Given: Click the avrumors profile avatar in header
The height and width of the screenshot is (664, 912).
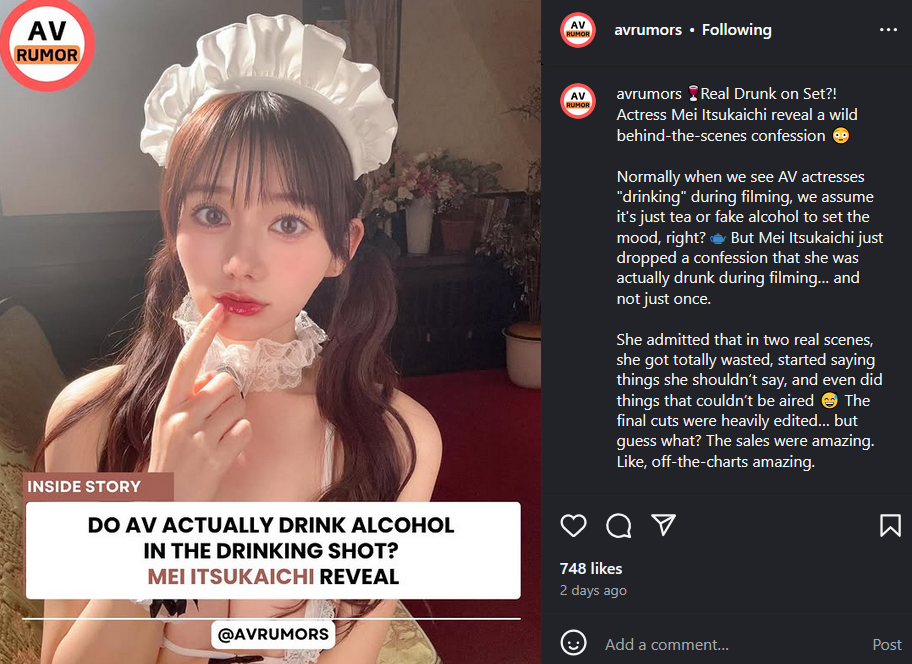Looking at the screenshot, I should [x=578, y=30].
